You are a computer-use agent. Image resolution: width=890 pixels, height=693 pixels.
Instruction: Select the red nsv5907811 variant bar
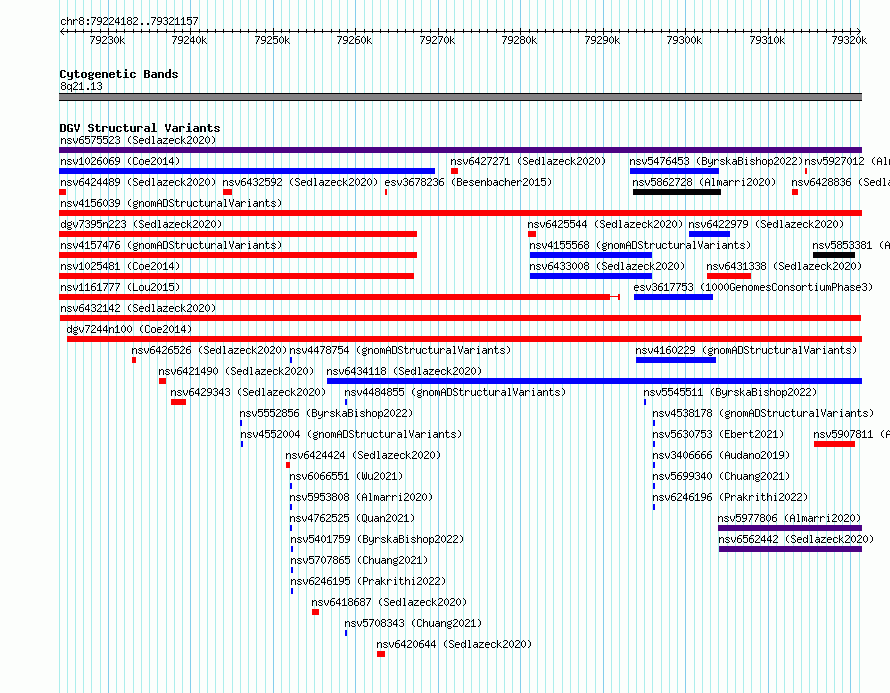pos(834,444)
